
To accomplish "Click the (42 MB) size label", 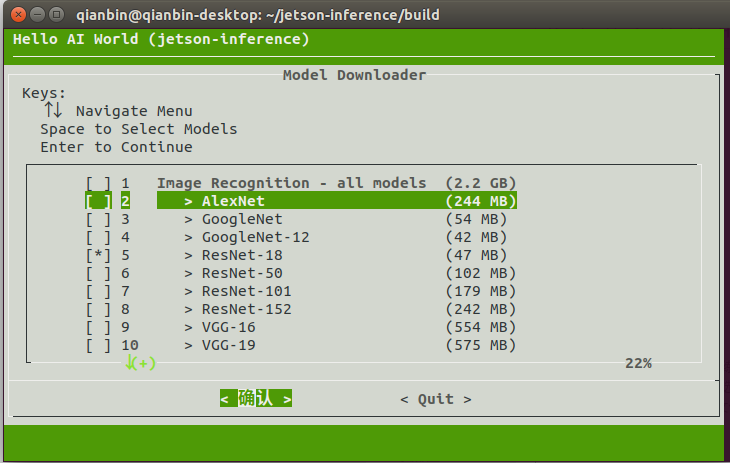I will coord(476,238).
